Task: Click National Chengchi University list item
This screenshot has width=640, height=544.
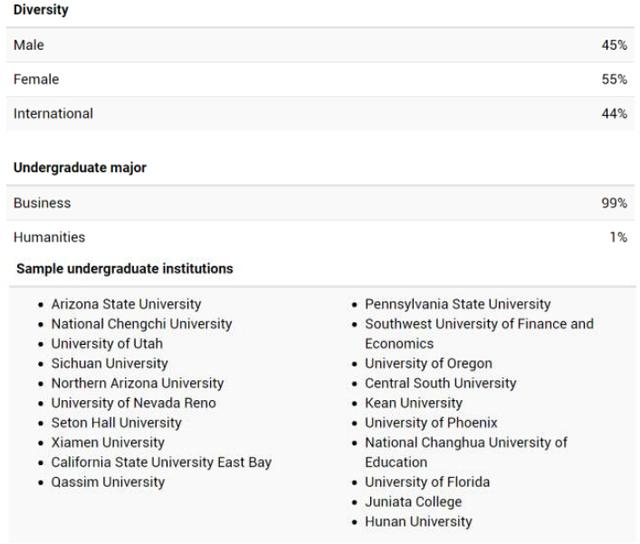Action: 142,324
